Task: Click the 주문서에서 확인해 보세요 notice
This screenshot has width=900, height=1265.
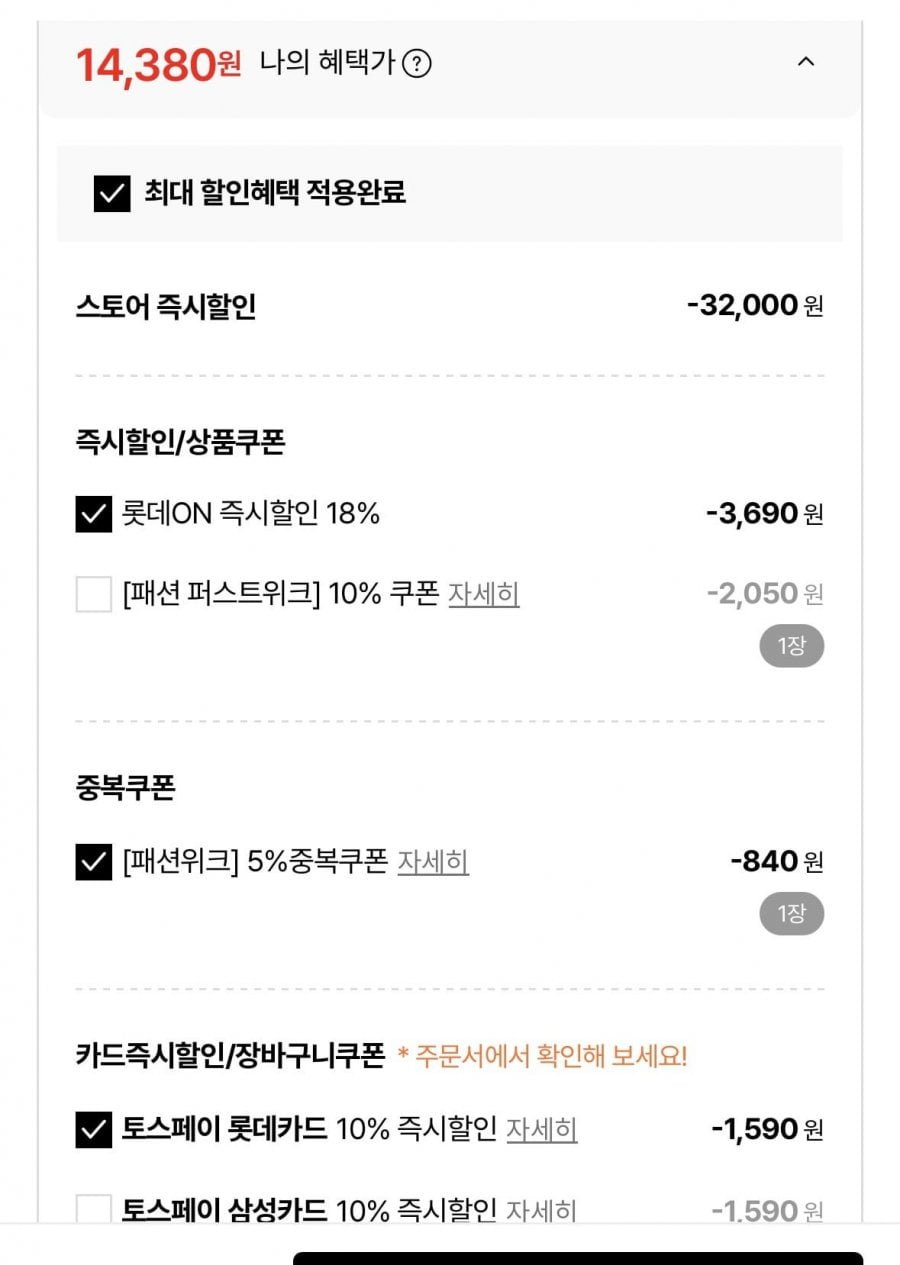Action: point(543,1056)
